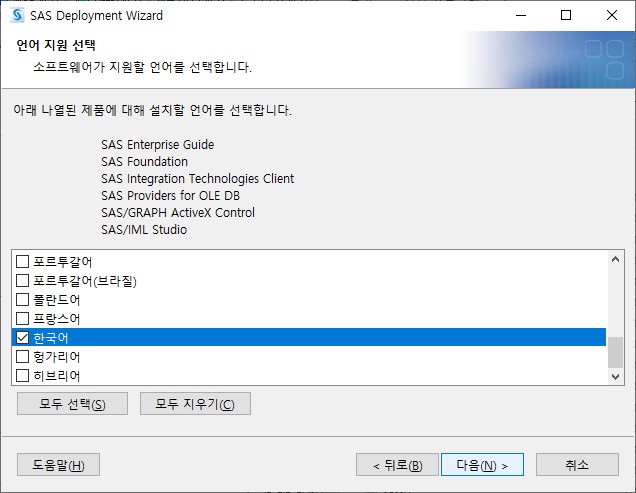Minimize the SAS Deployment Wizard window
The width and height of the screenshot is (636, 493).
pos(521,15)
